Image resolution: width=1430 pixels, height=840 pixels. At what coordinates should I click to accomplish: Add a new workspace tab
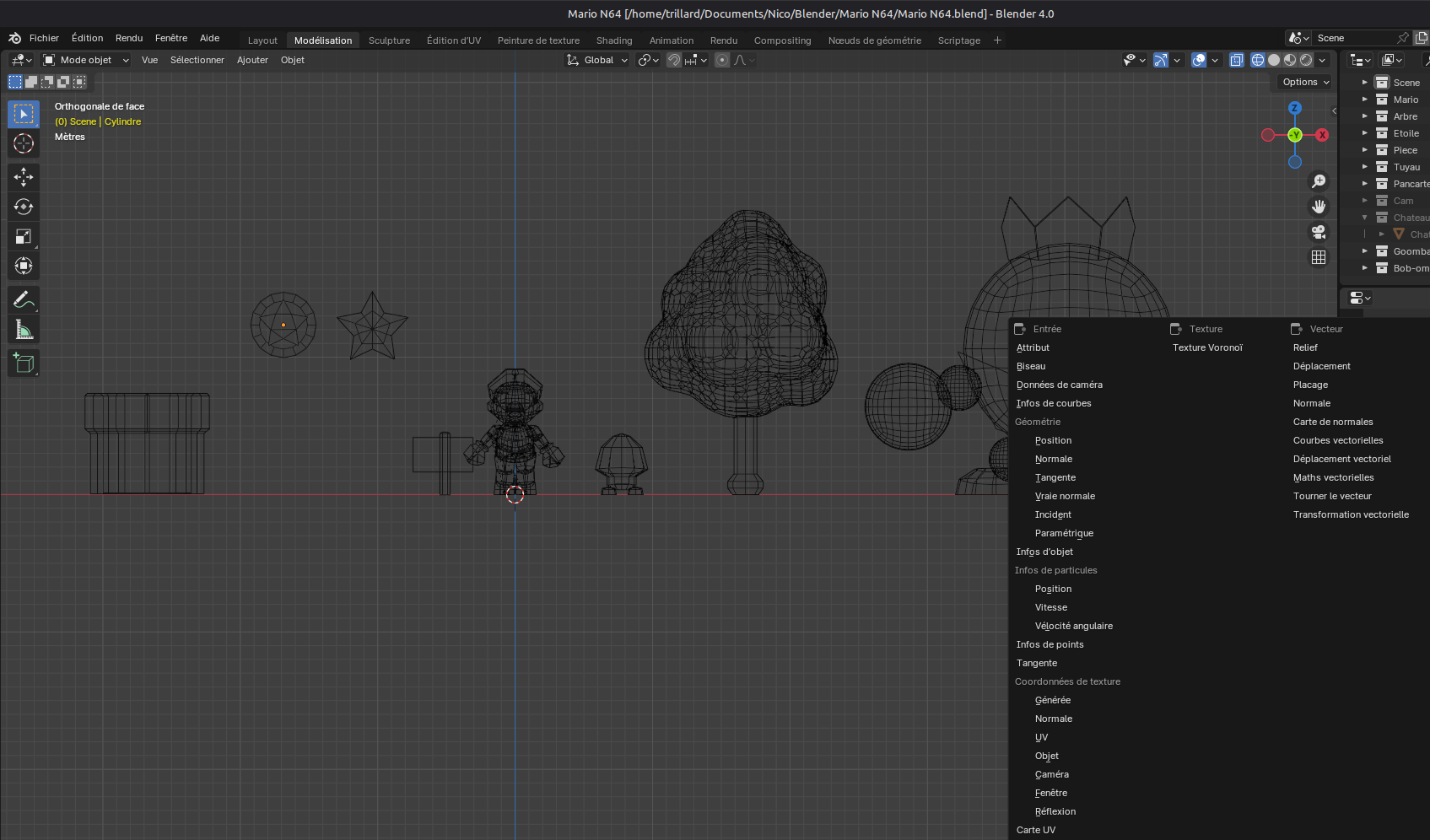click(x=997, y=40)
